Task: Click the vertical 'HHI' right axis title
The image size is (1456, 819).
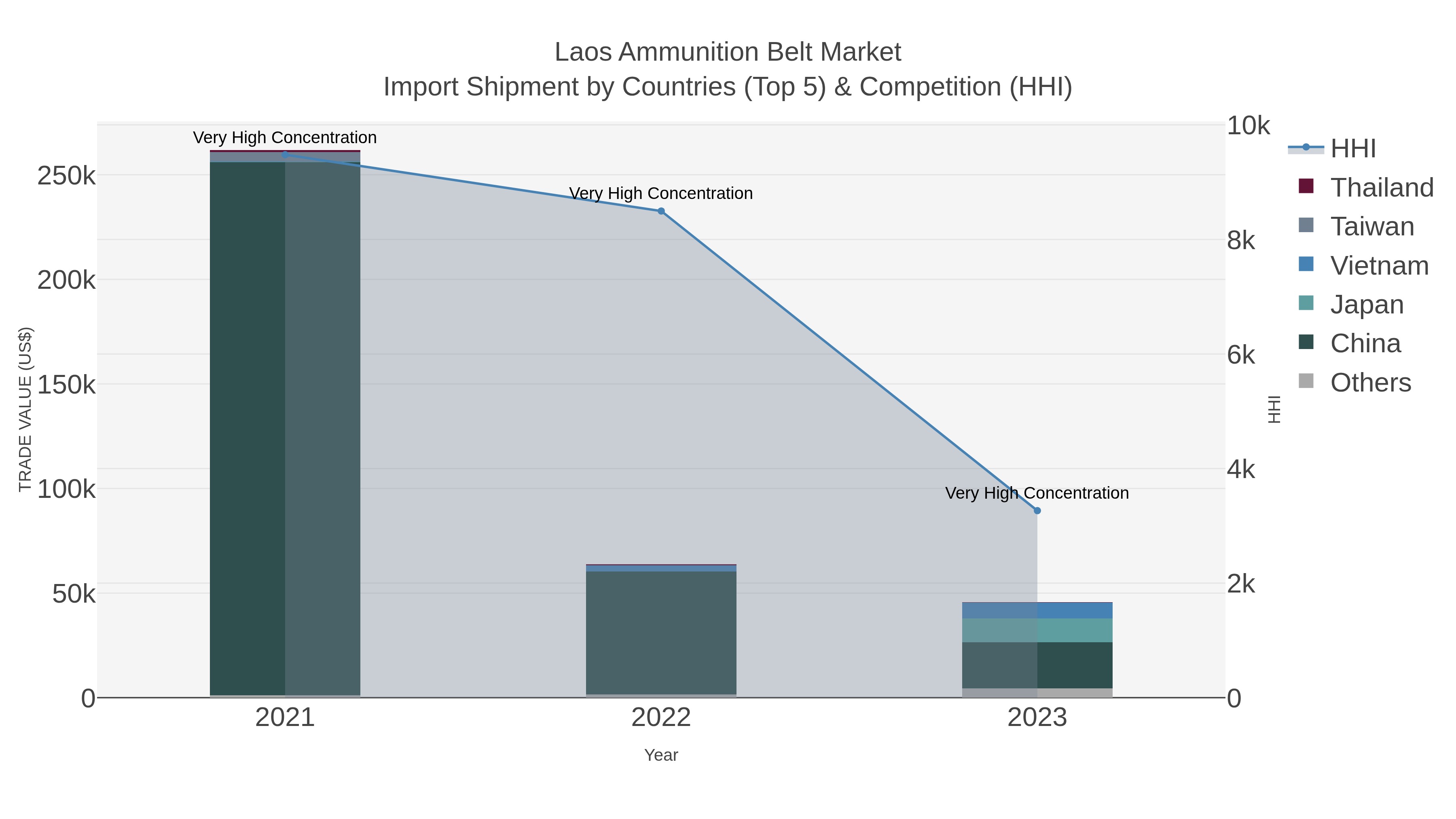Action: tap(1274, 409)
